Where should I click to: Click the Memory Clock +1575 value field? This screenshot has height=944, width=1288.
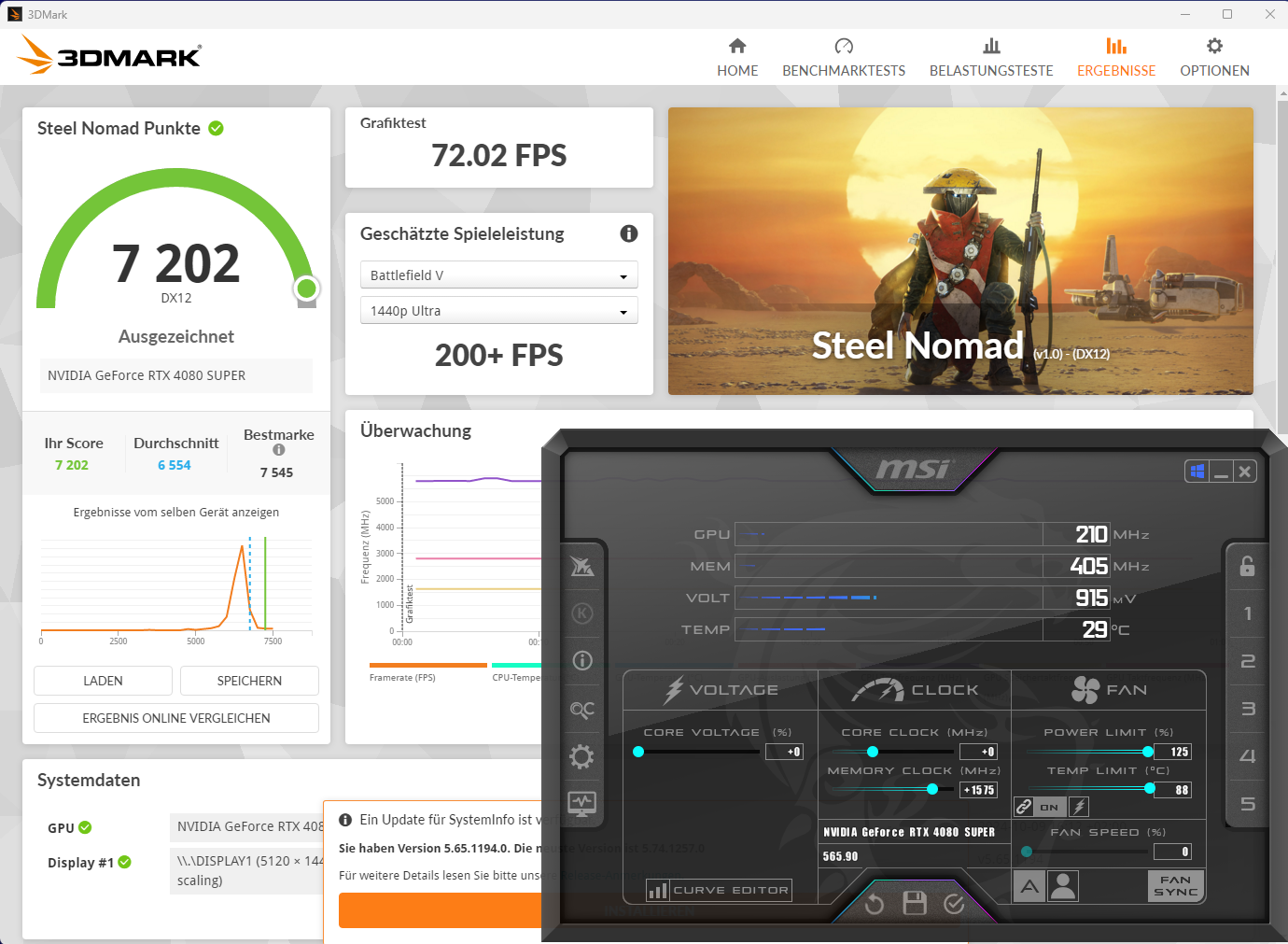(x=979, y=790)
